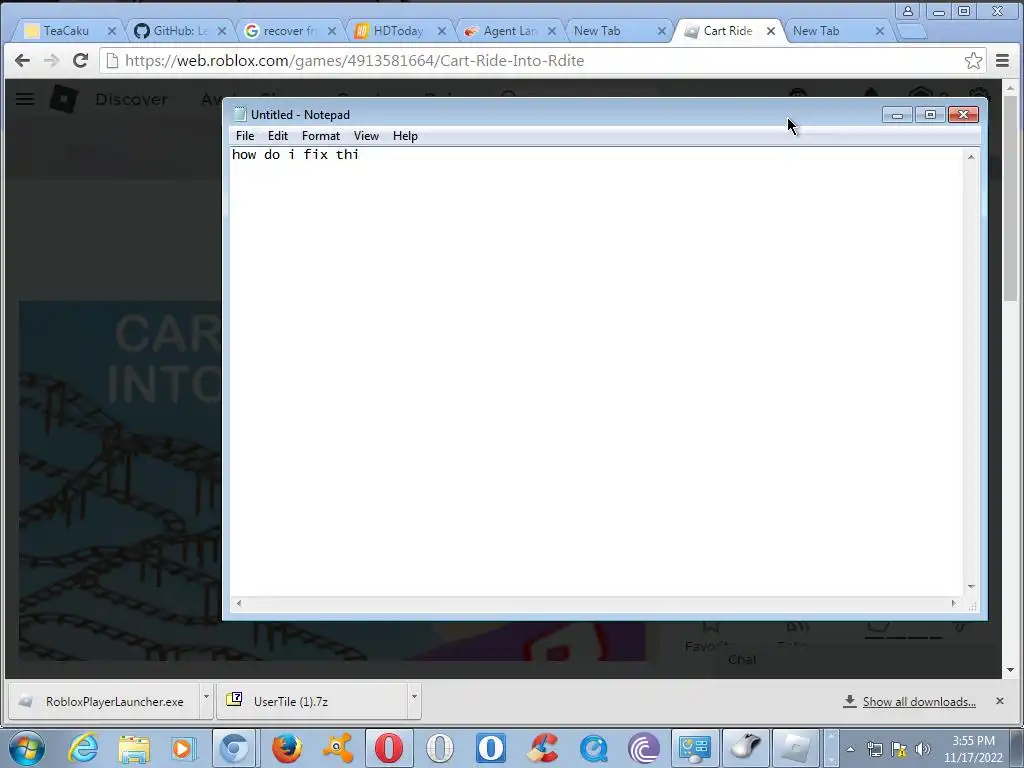
Task: Click Notepad horizontal scrollbar right arrow
Action: (x=953, y=603)
